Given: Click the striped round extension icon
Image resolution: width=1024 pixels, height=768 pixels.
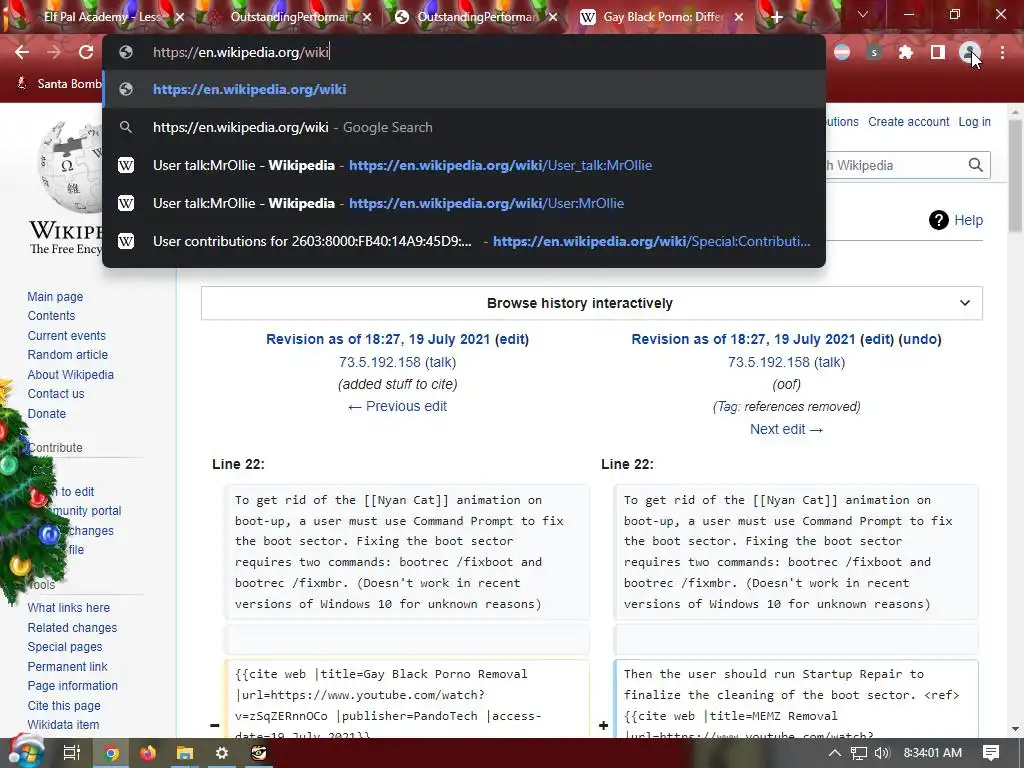Looking at the screenshot, I should (x=842, y=52).
